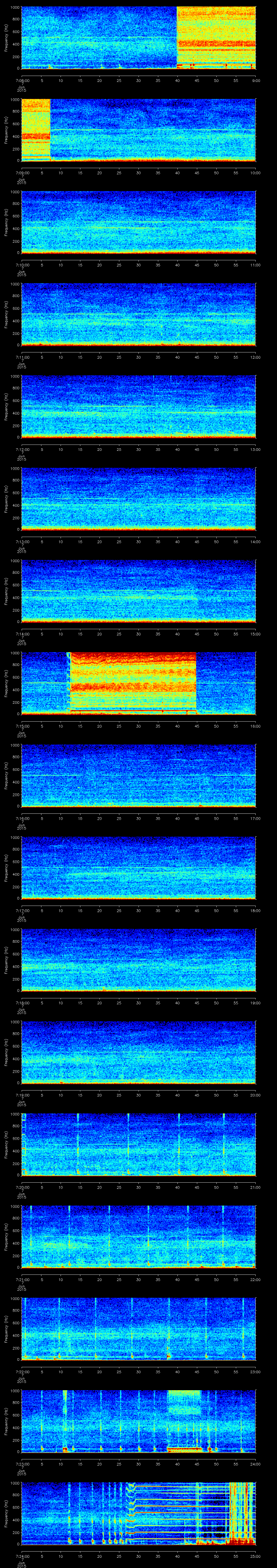This screenshot has height=1568, width=277.
Task: Click the 25:00 end label of the last panel
Action: [x=256, y=1556]
